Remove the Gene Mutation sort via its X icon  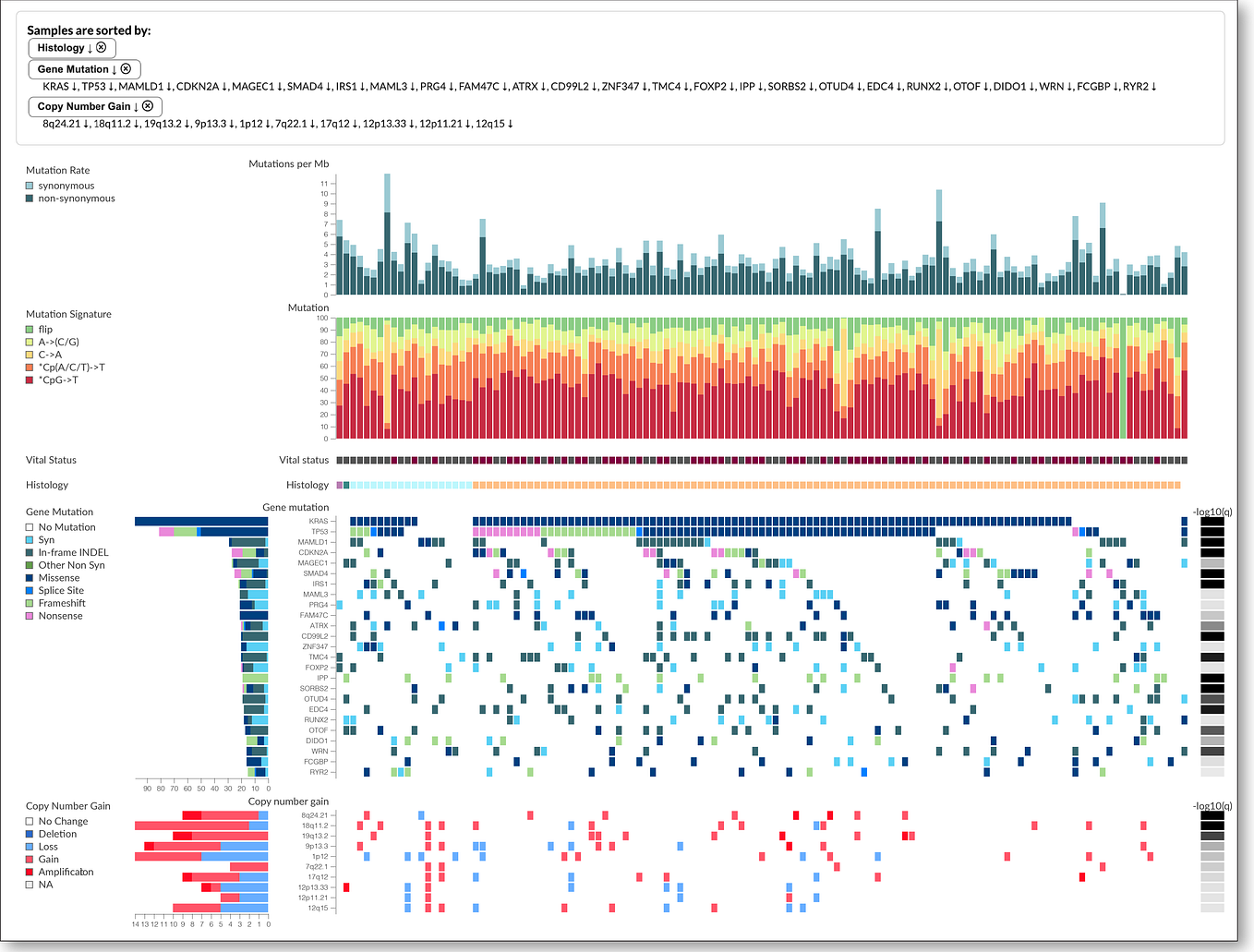(x=127, y=68)
